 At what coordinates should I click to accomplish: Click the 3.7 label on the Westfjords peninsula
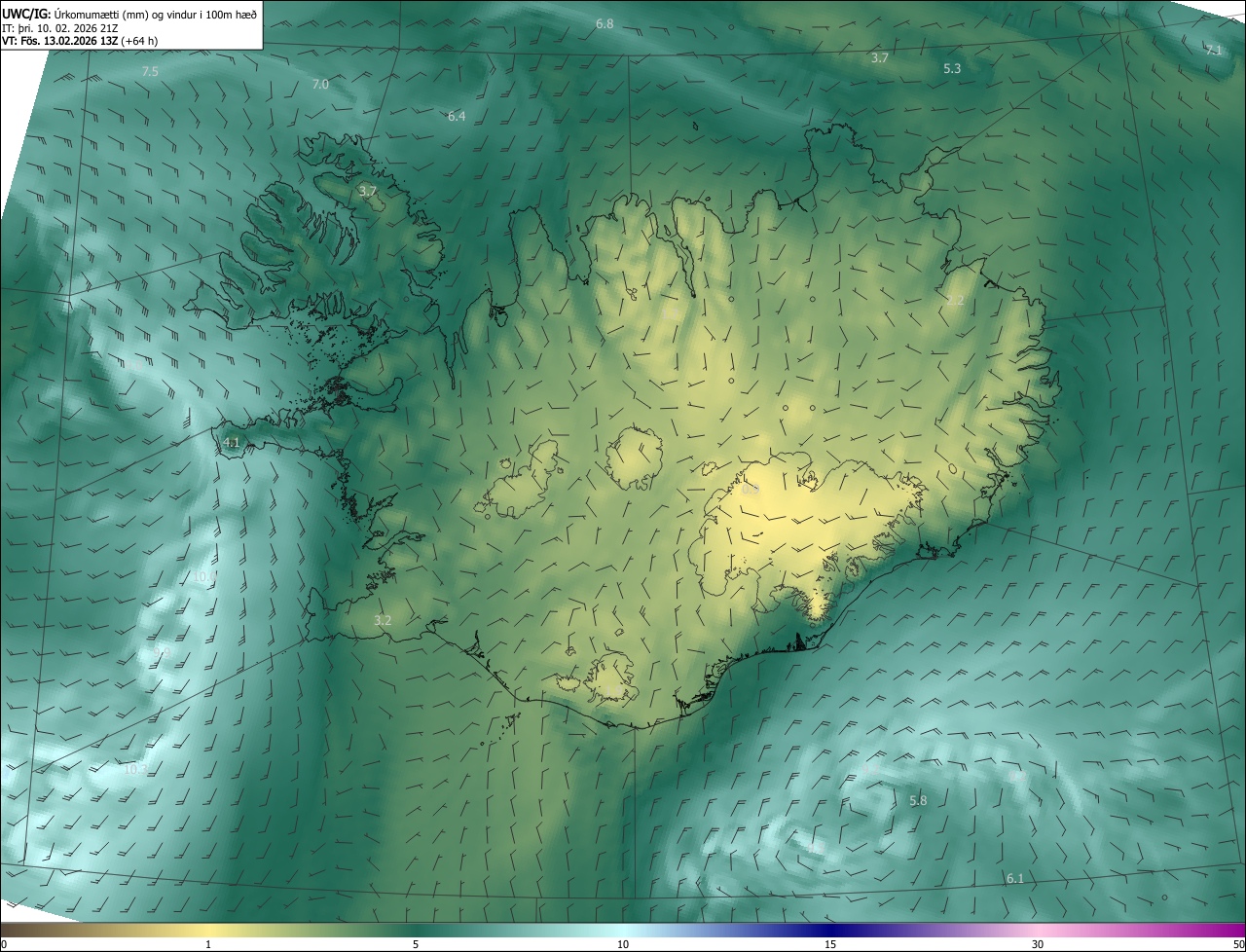click(x=367, y=192)
